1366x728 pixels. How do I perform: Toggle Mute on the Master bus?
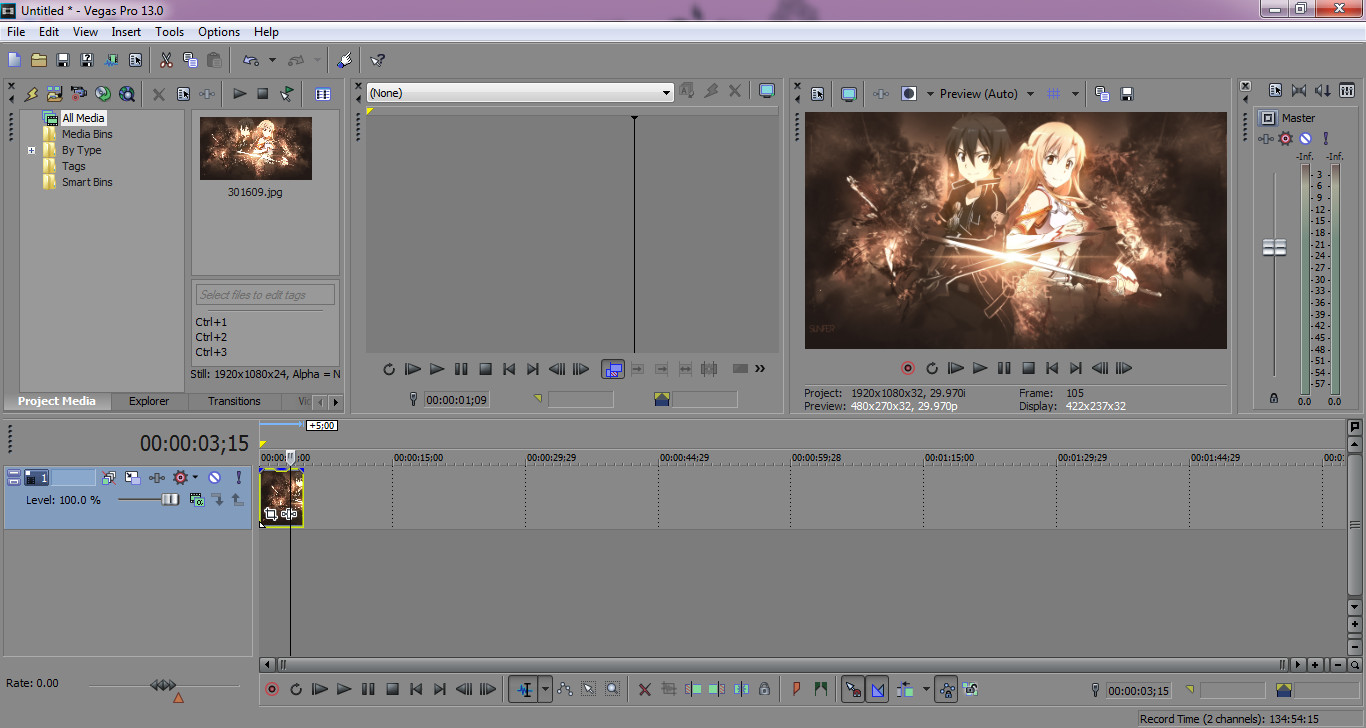pyautogui.click(x=1305, y=139)
